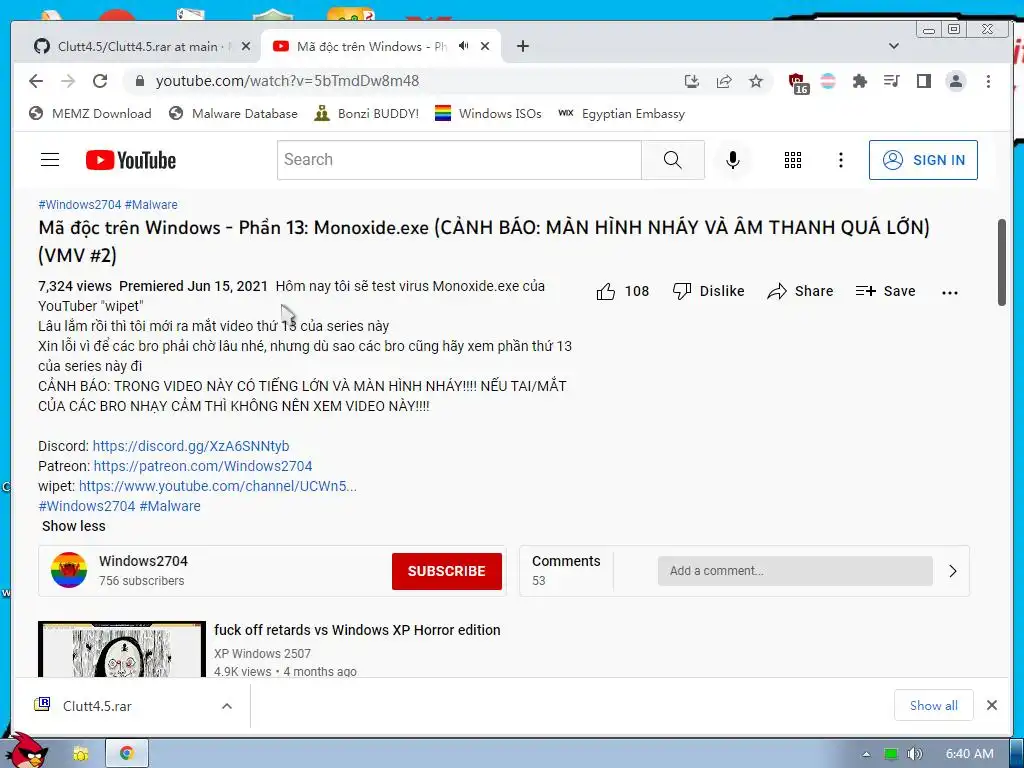This screenshot has width=1024, height=768.
Task: Click Show all downloads
Action: [933, 706]
